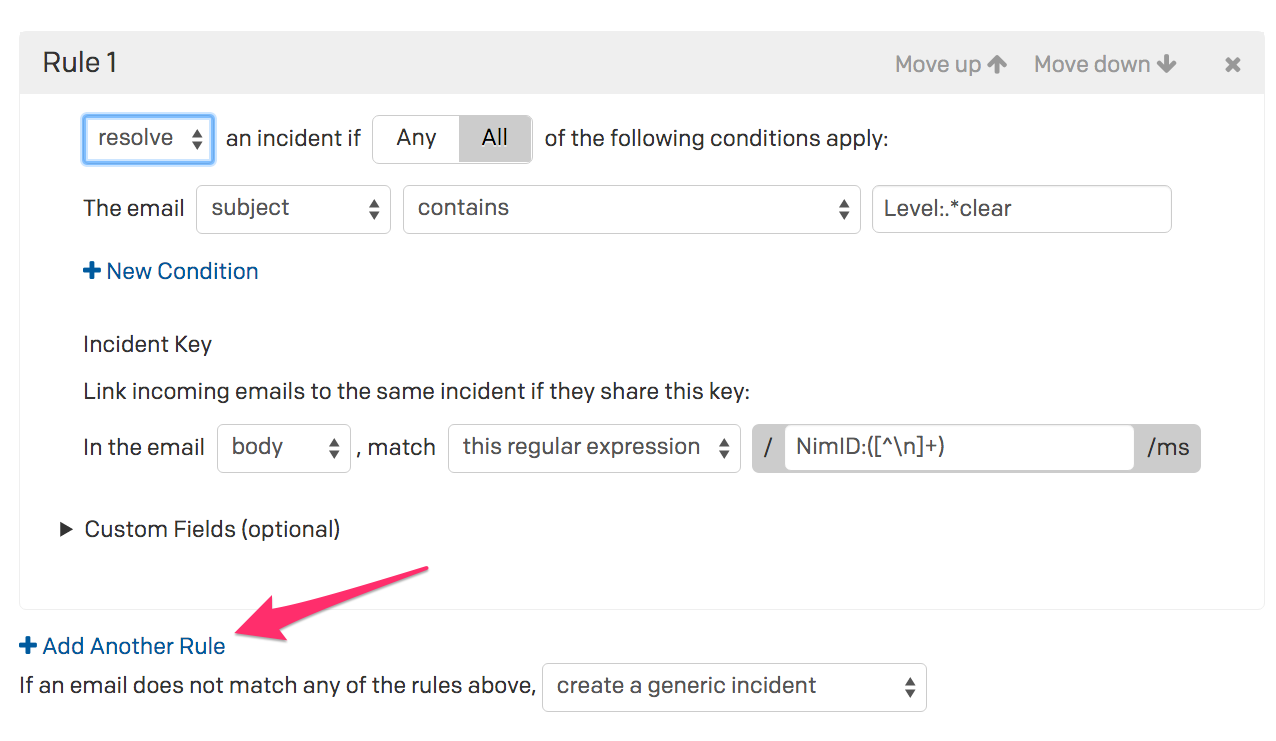Viewport: 1276px width, 741px height.
Task: Open the resolve action dropdown
Action: (148, 139)
